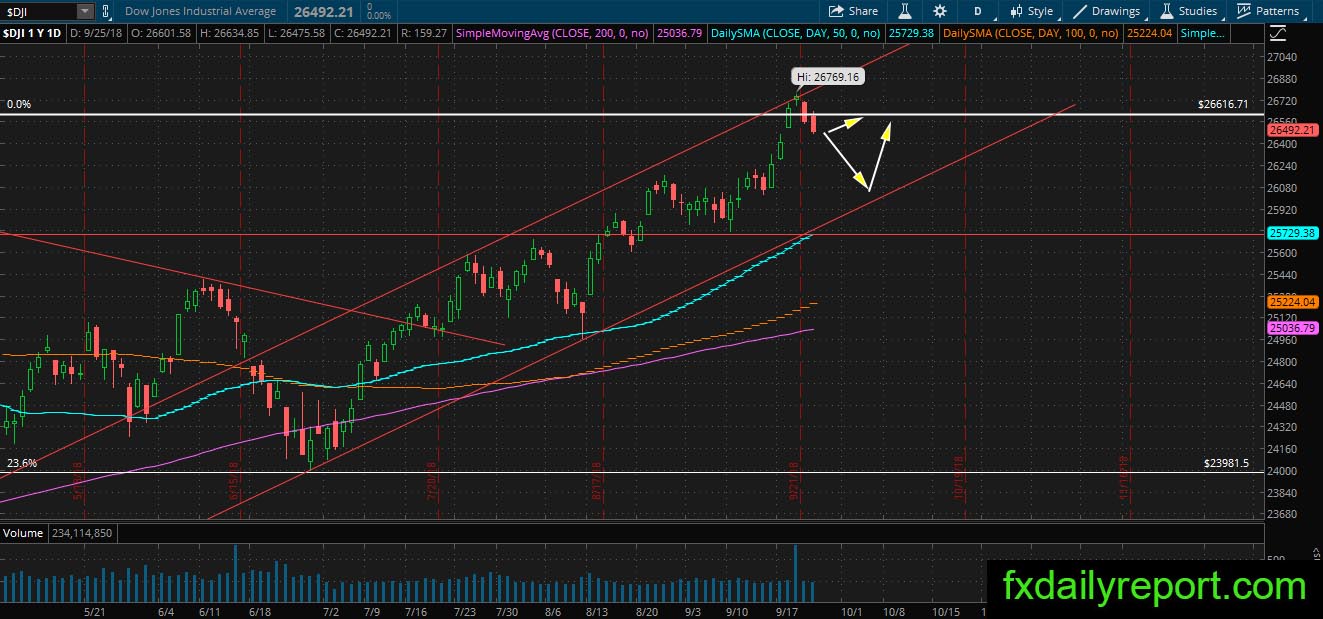Click the icon right of the symbol dropdown
Viewport: 1323px width, 619px height.
(x=107, y=11)
